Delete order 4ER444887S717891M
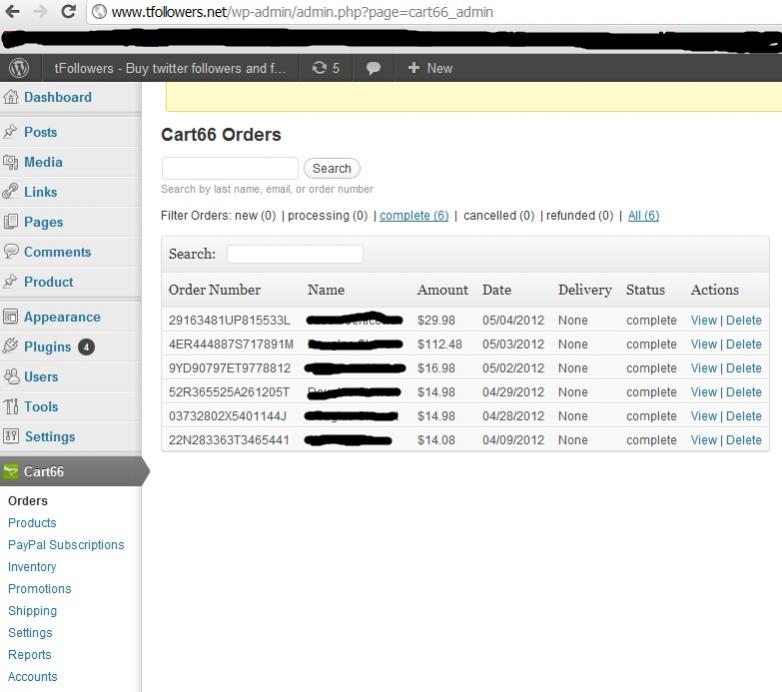The image size is (782, 692). point(744,344)
